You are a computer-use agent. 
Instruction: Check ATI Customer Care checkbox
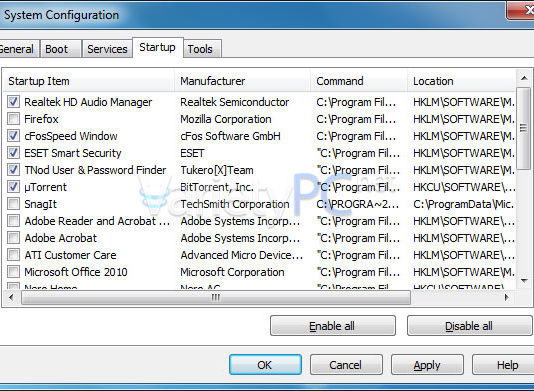tap(14, 255)
